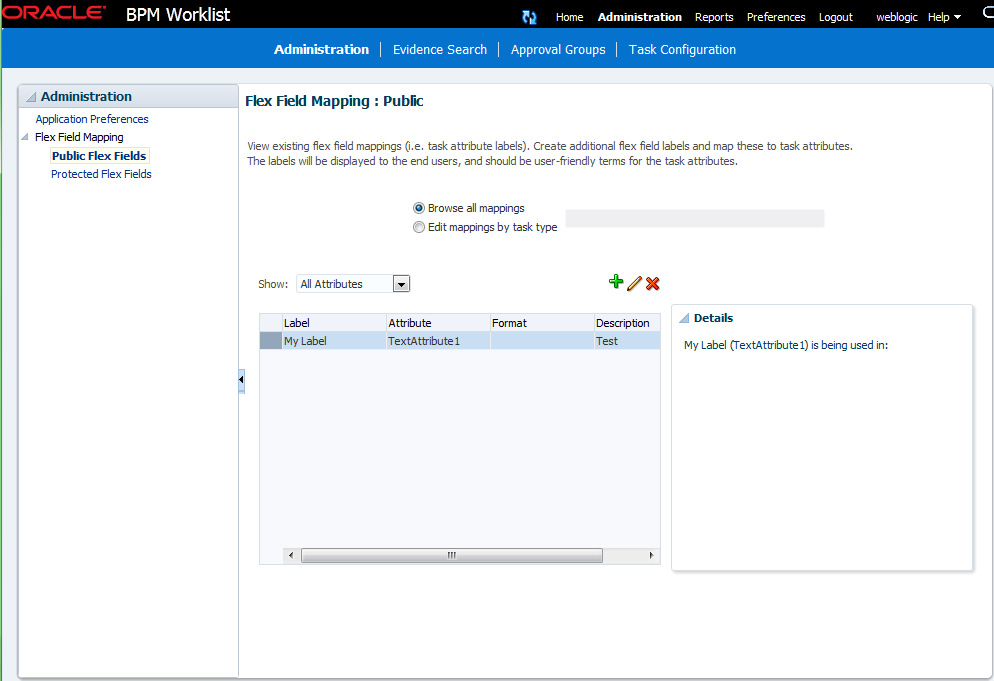
Task: Click the refresh icon in top bar
Action: pyautogui.click(x=529, y=17)
